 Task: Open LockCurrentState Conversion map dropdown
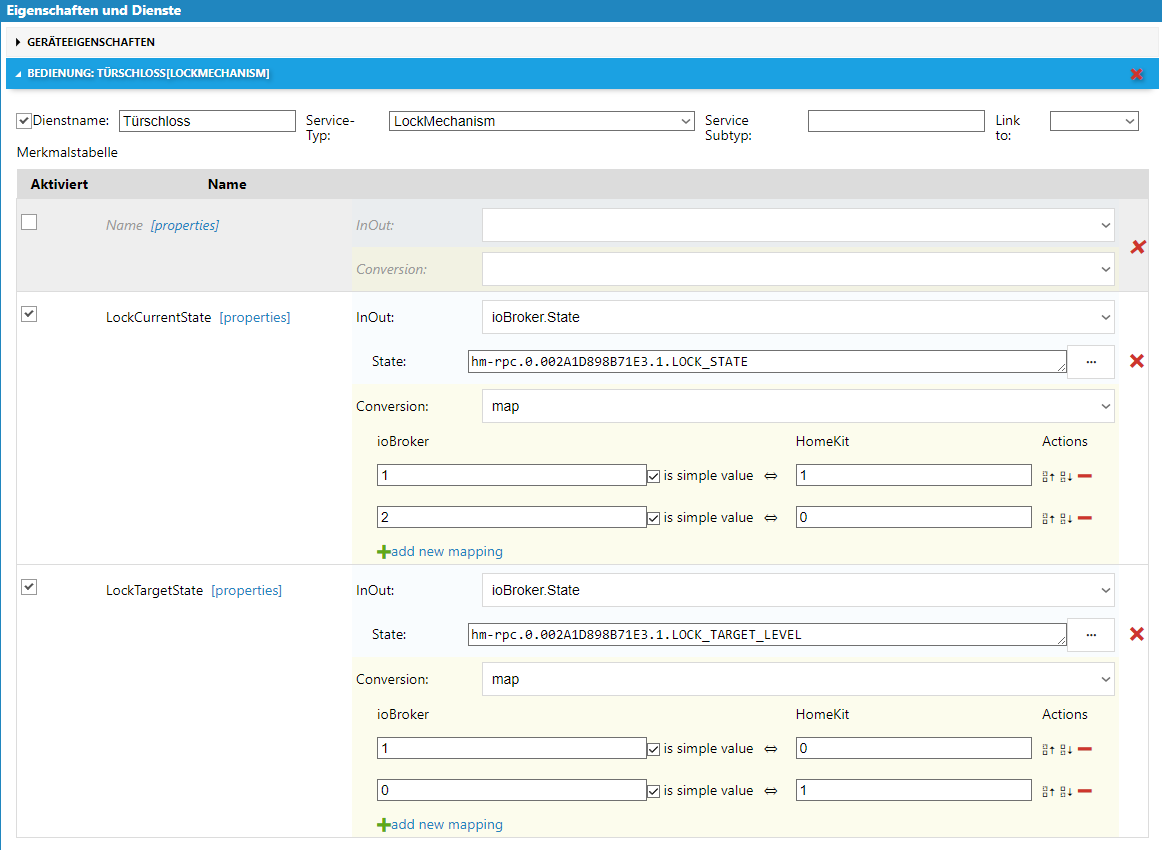tap(797, 407)
